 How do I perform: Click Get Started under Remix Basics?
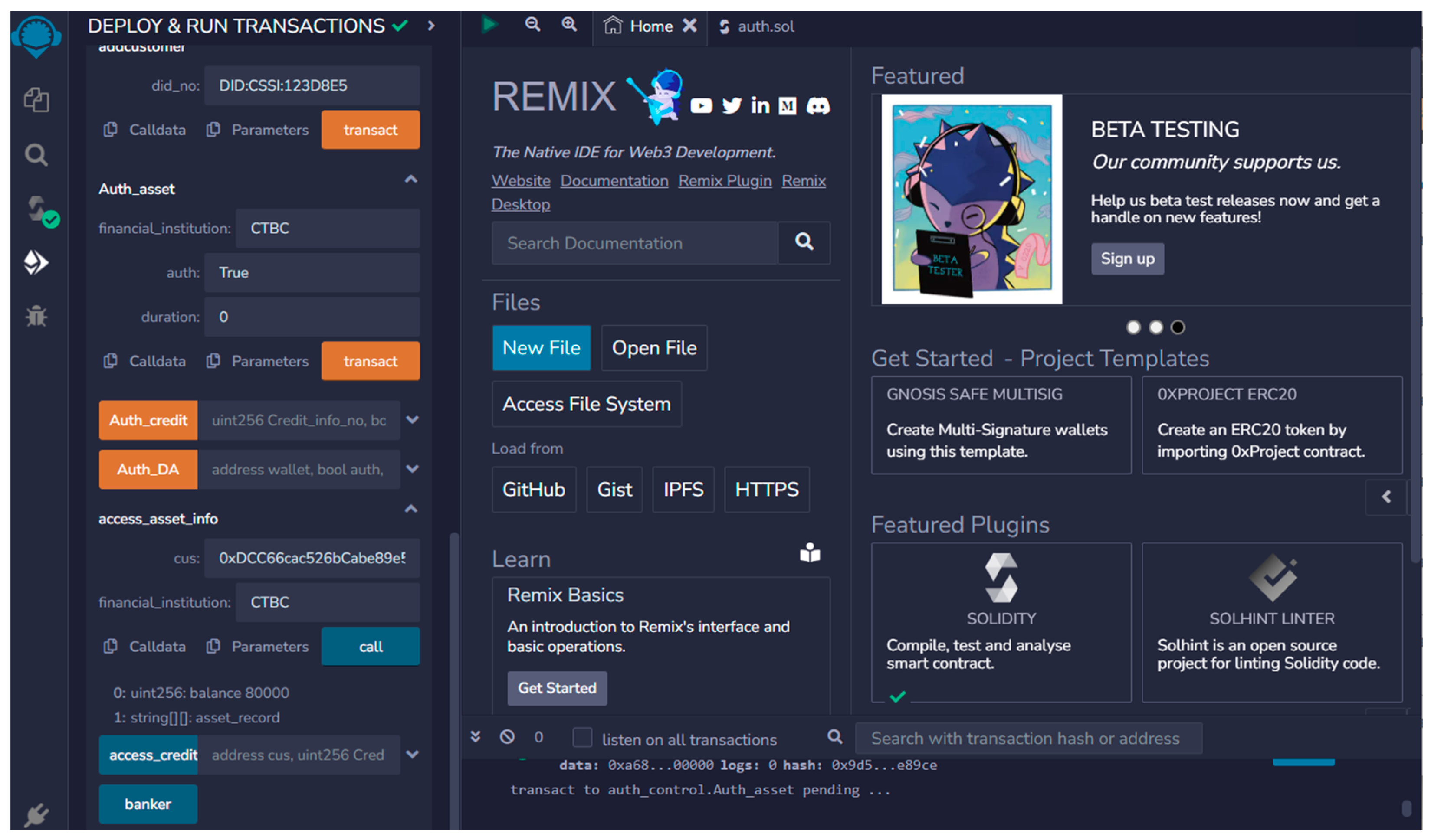tap(557, 689)
